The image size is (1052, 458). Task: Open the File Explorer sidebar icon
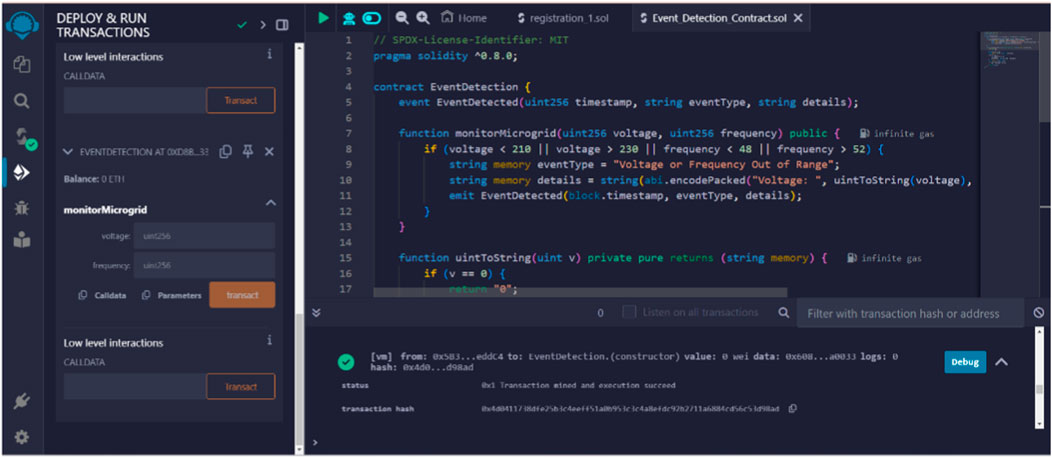point(21,64)
